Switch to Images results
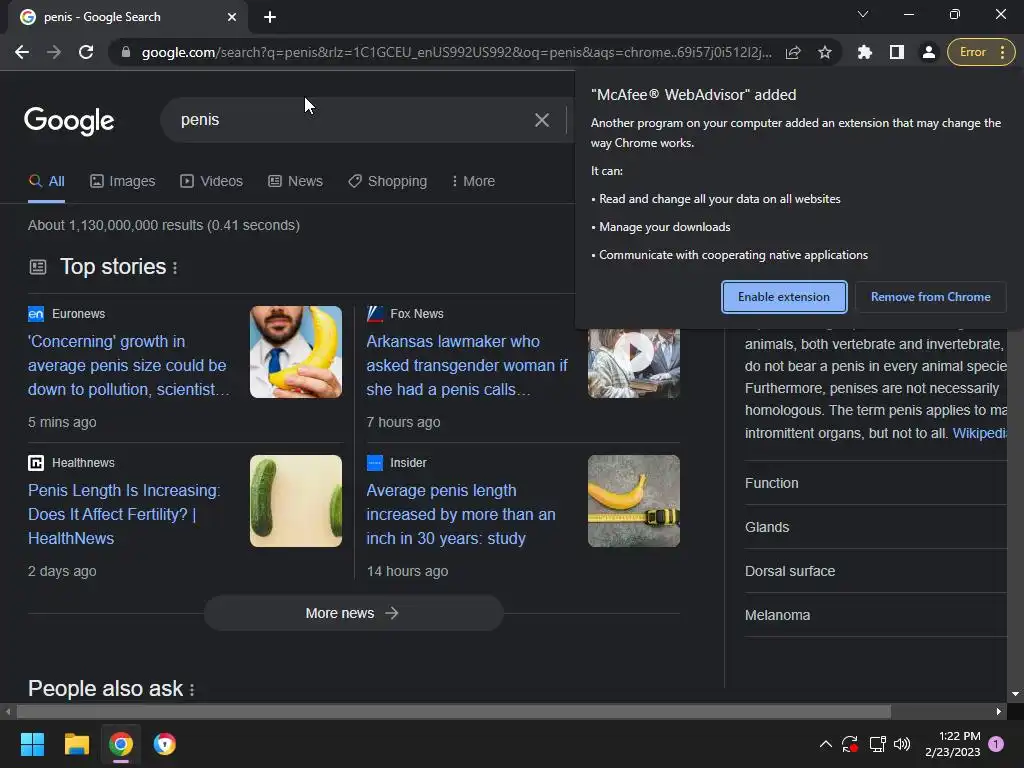The width and height of the screenshot is (1024, 768). tap(123, 182)
